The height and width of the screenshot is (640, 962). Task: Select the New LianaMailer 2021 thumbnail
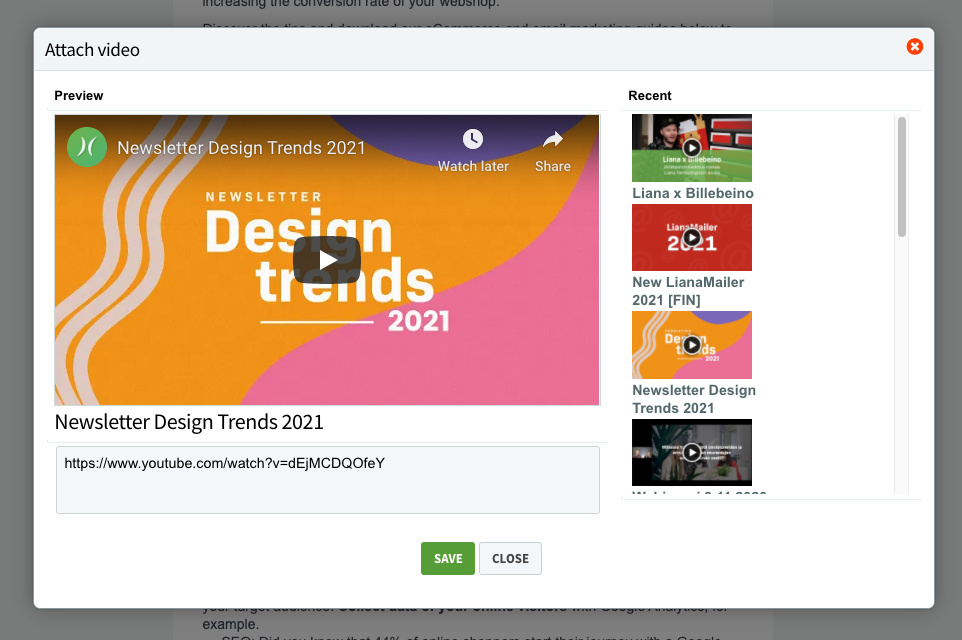point(692,237)
